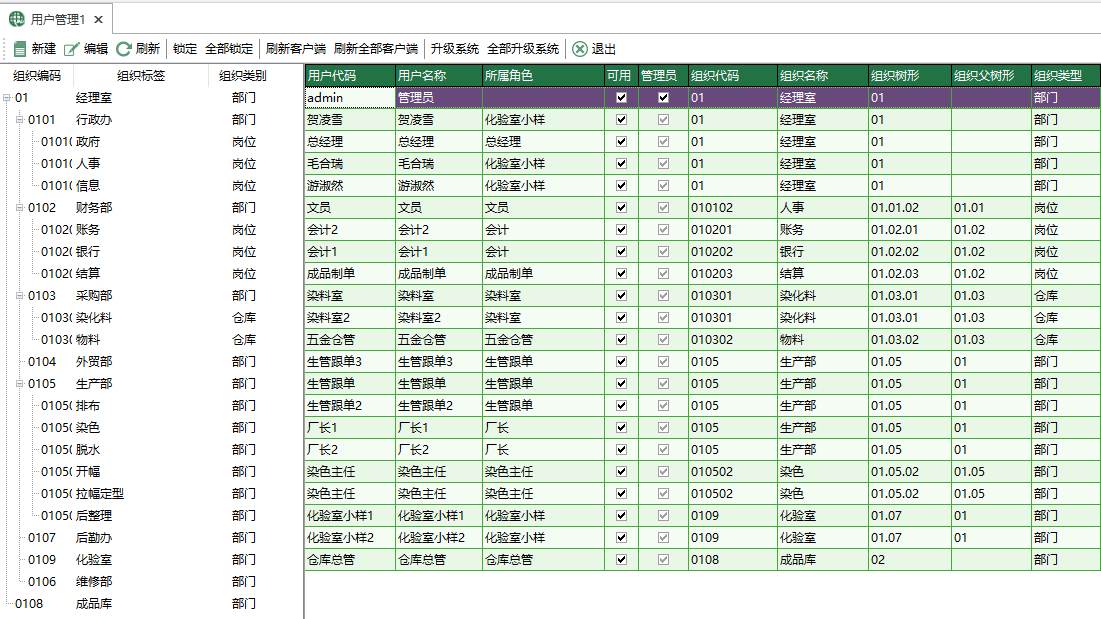Collapse the 经理室 tree node
The width and height of the screenshot is (1101, 619).
tap(8, 97)
